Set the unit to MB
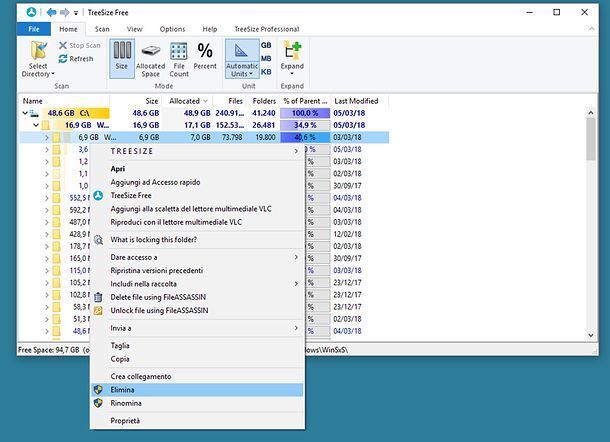610x442 pixels. click(266, 58)
